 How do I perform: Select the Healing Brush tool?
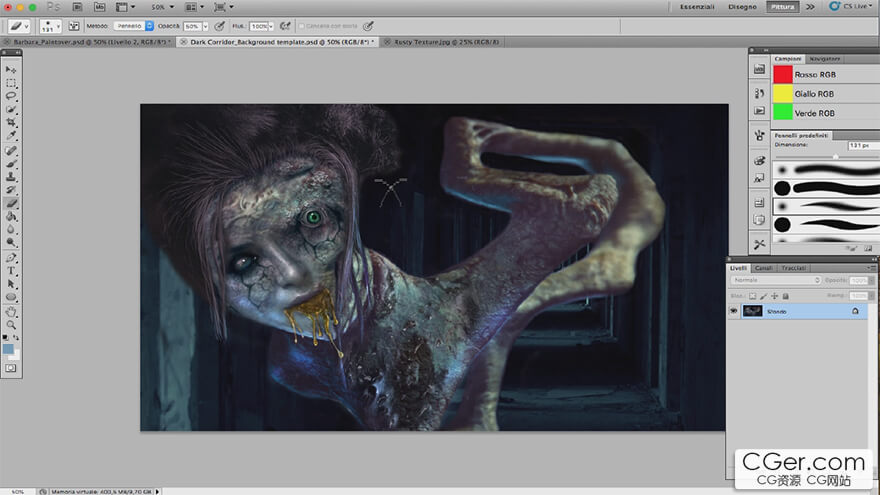[x=11, y=150]
